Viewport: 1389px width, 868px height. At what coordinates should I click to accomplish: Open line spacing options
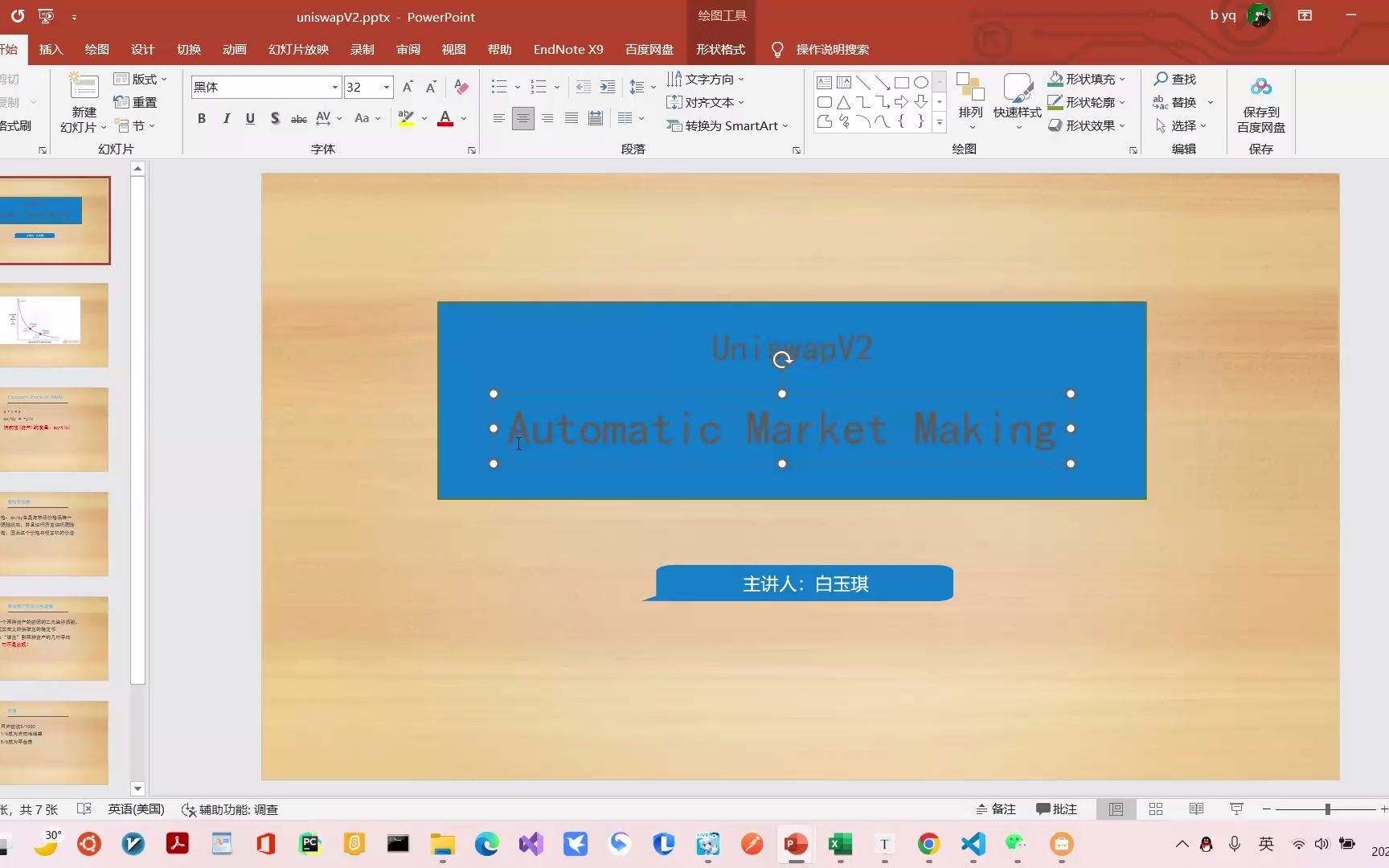click(642, 87)
